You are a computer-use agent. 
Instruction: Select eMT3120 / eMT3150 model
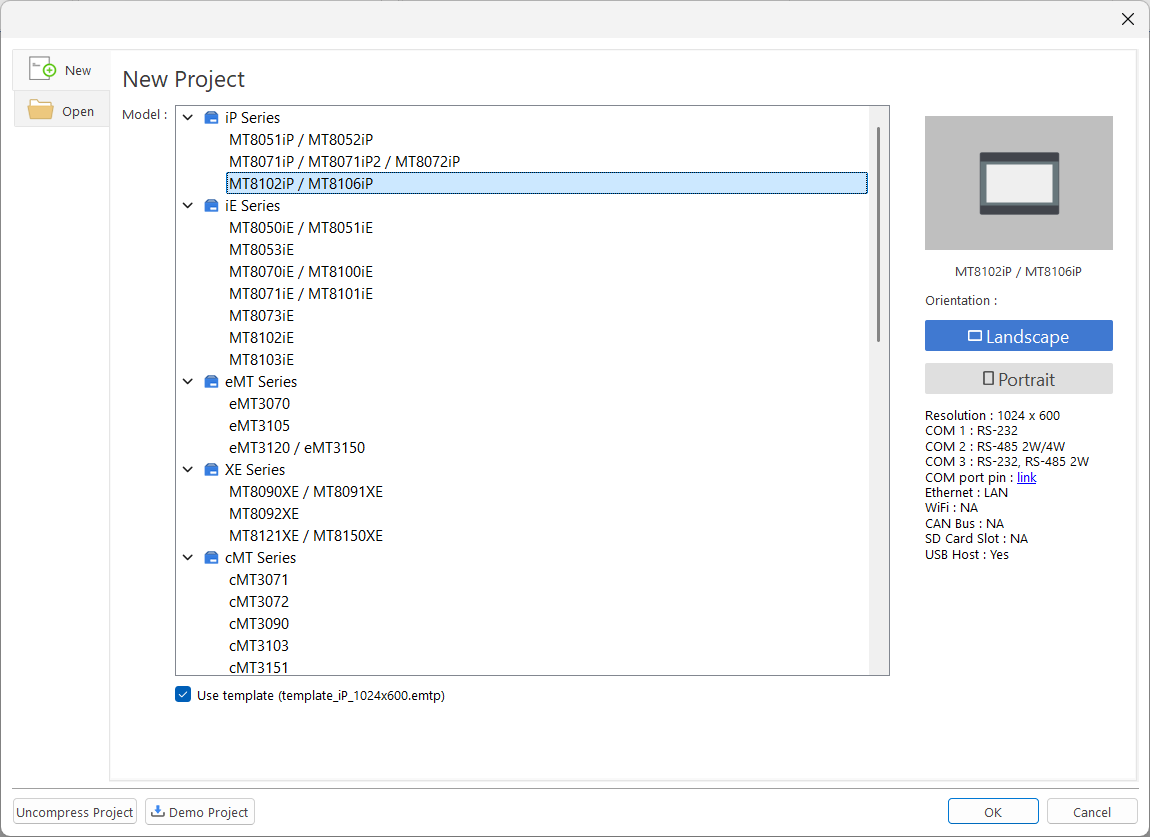pos(297,447)
